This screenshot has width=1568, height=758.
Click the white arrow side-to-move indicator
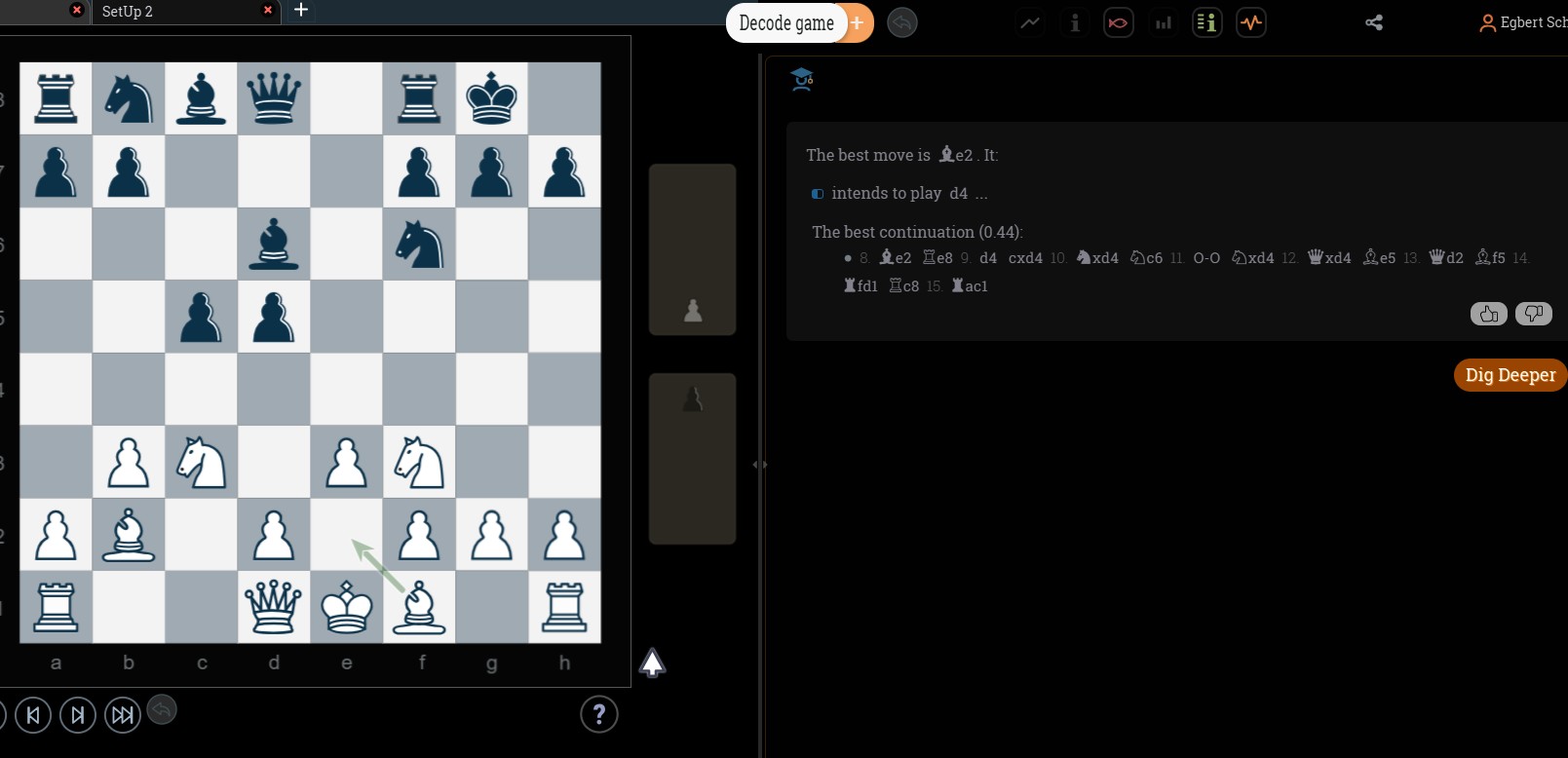point(652,663)
